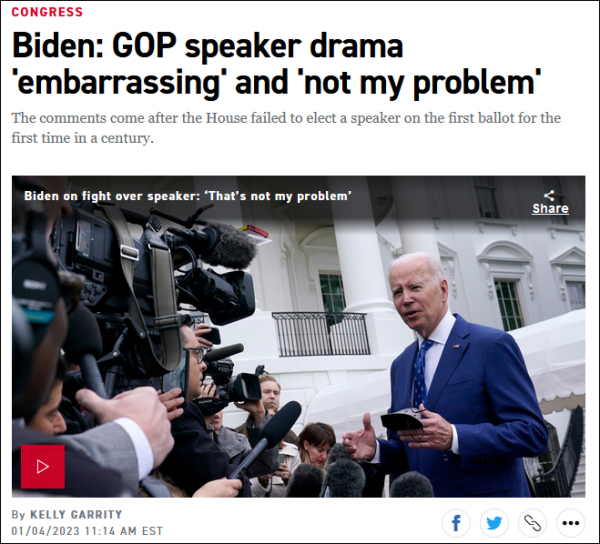Click the subheading about the House failing to elect a speaker
Image resolution: width=600 pixels, height=544 pixels.
click(x=286, y=128)
